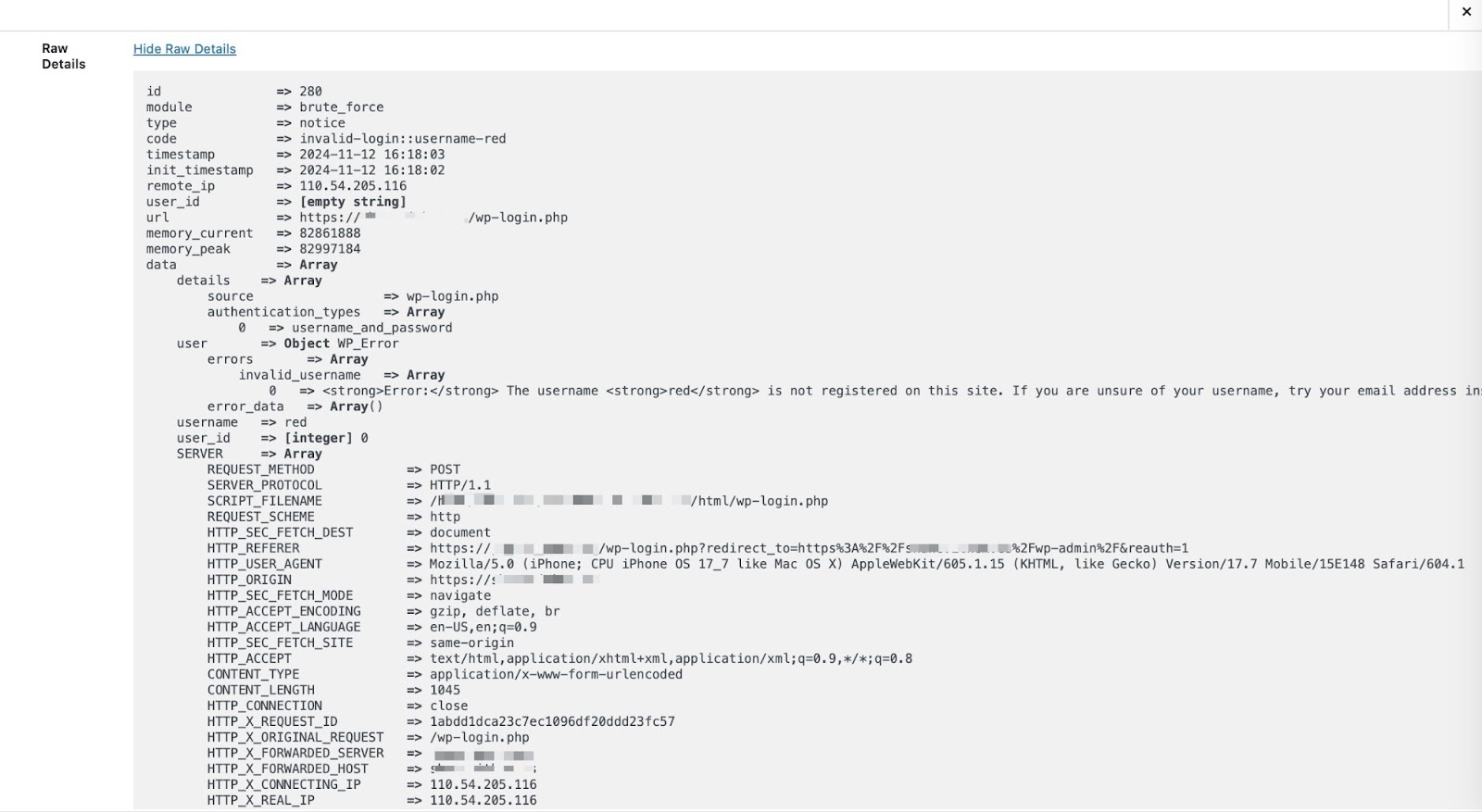The height and width of the screenshot is (812, 1482).
Task: Click the timestamp value 2024-11-12 16:18:03
Action: 371,155
